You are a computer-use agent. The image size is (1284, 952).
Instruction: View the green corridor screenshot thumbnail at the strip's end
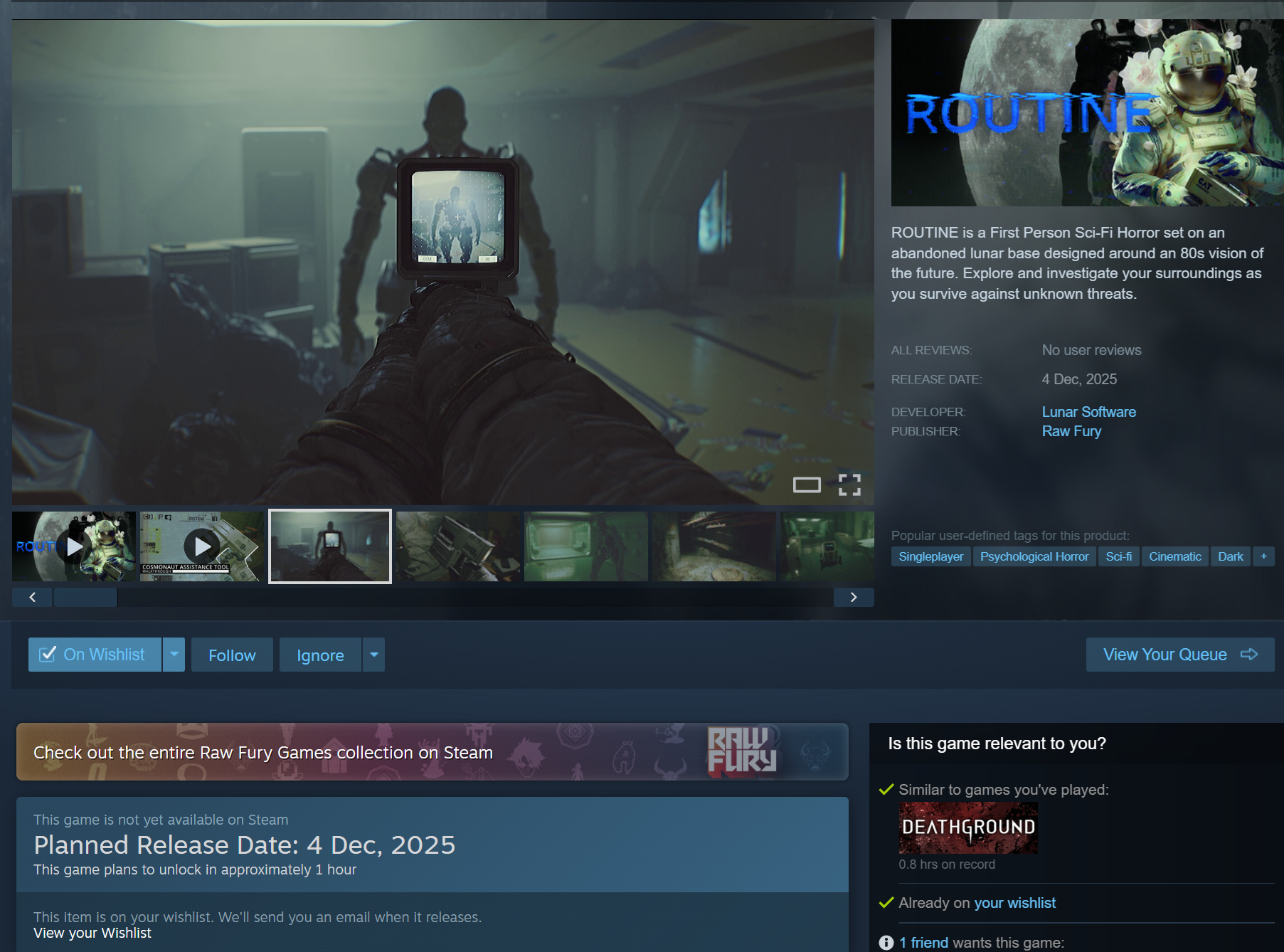[x=827, y=546]
